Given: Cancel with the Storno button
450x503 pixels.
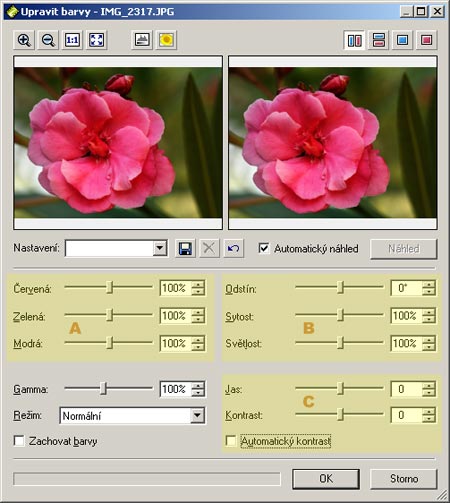Looking at the screenshot, I should click(403, 479).
